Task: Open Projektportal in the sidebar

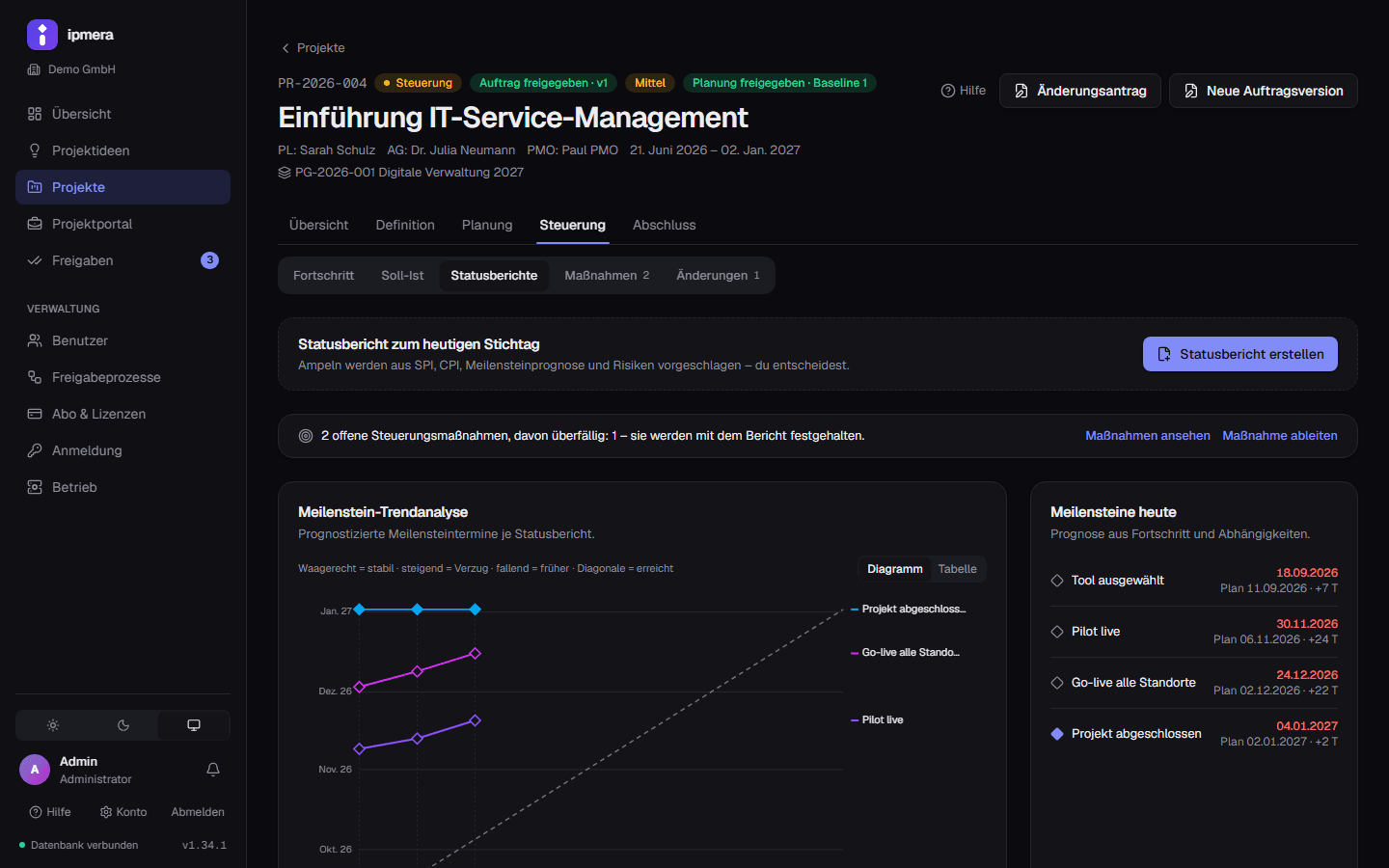Action: (x=123, y=224)
